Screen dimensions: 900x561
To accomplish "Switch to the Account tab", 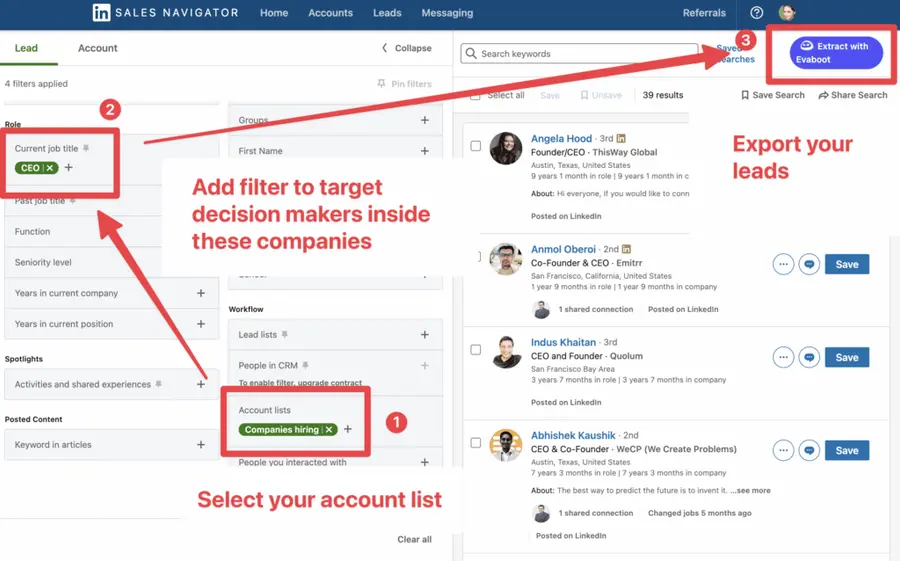I will tap(98, 48).
